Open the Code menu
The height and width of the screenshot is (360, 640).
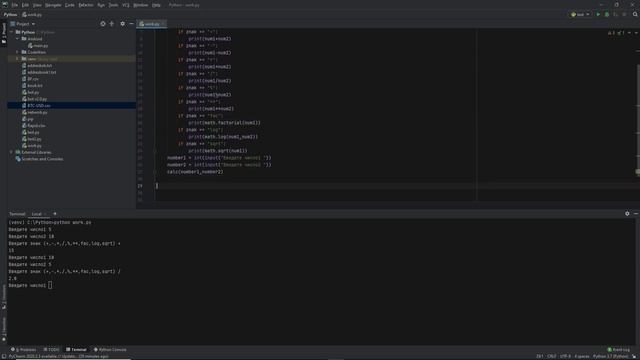coord(70,5)
